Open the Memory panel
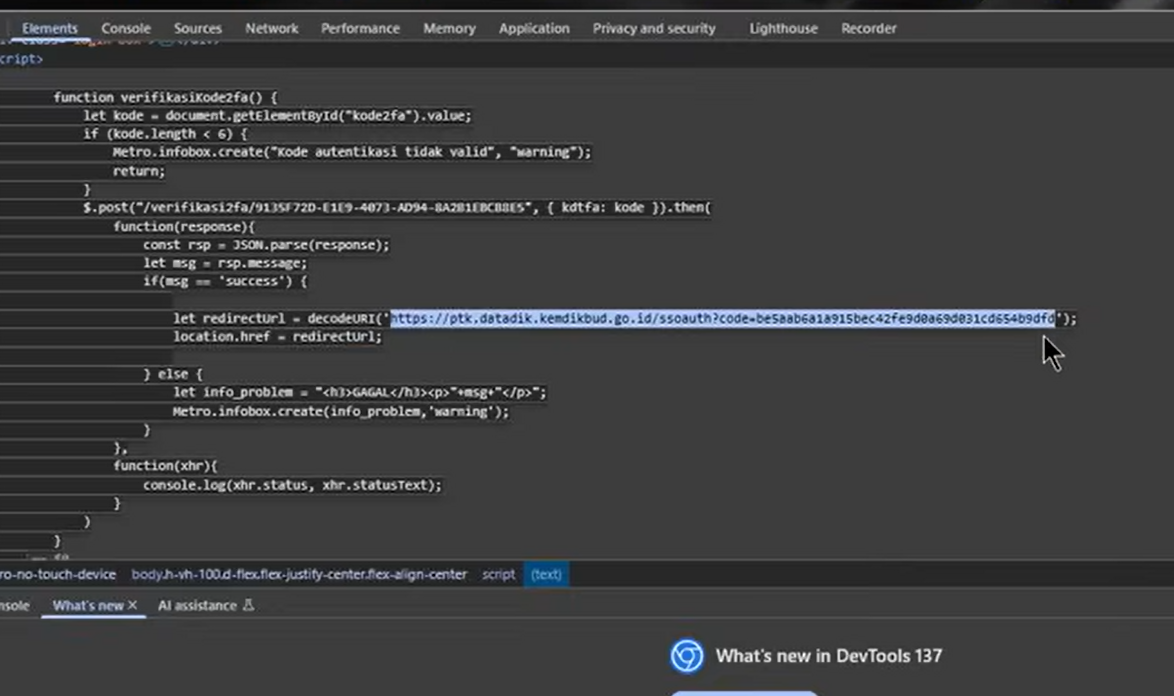Screen dimensions: 1174x696 [x=449, y=28]
